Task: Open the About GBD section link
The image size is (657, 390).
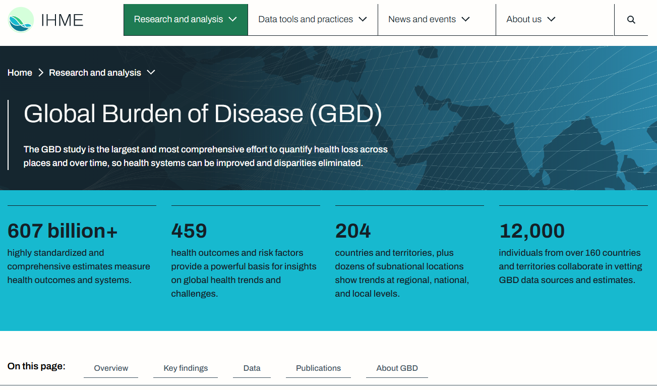Action: pos(397,368)
